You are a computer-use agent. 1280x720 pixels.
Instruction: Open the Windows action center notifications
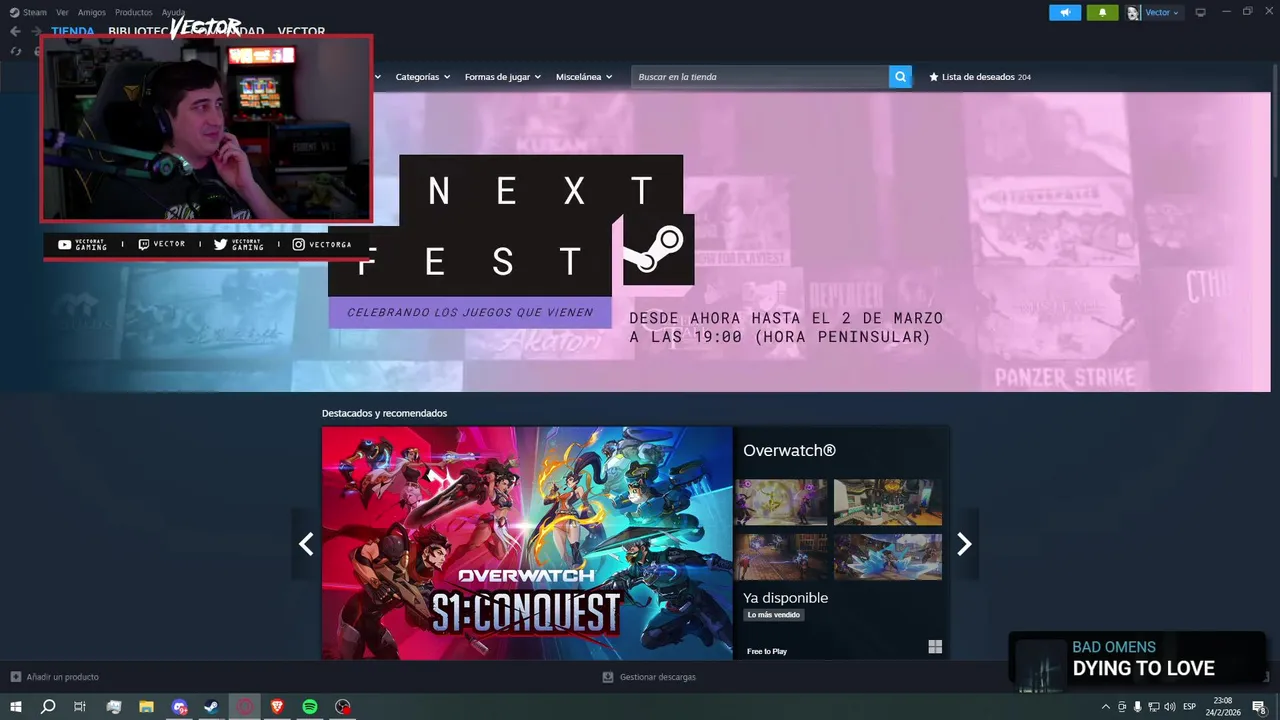(1259, 707)
